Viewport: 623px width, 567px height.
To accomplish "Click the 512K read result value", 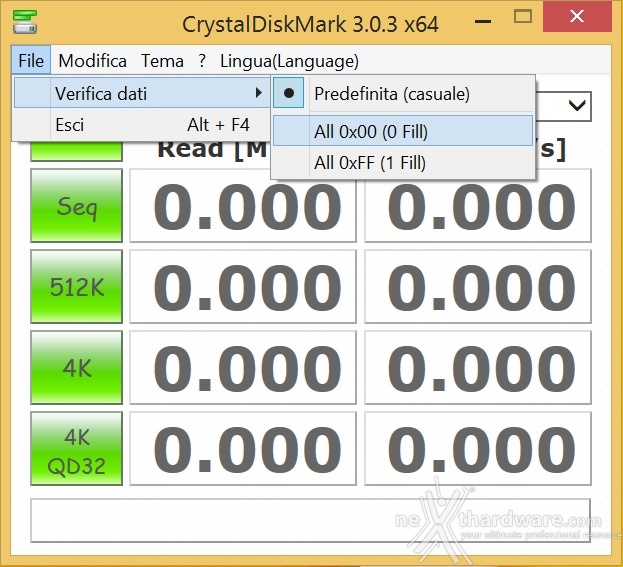I will coord(243,286).
